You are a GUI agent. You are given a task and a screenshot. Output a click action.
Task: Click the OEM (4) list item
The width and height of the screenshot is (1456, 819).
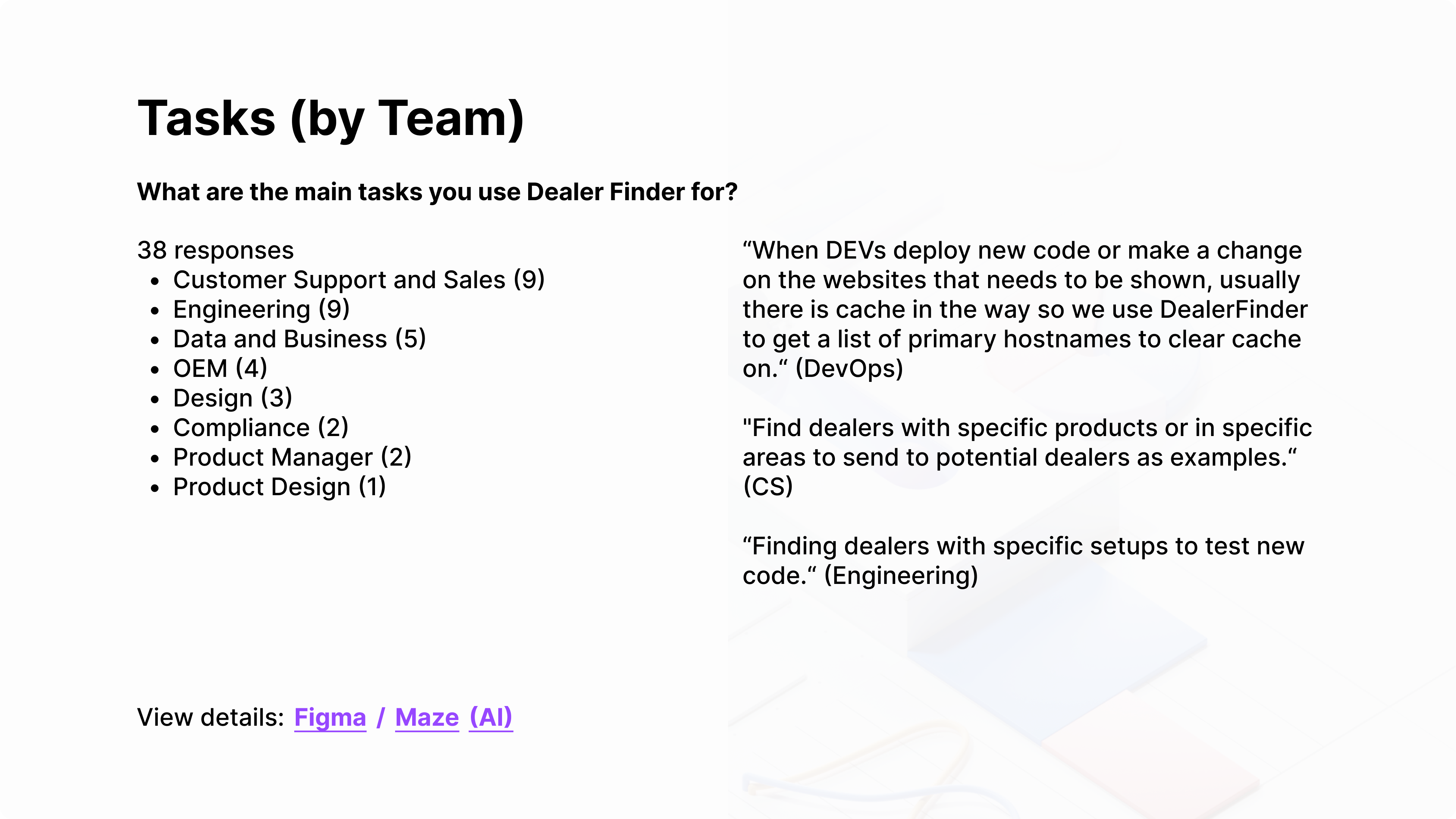point(220,369)
